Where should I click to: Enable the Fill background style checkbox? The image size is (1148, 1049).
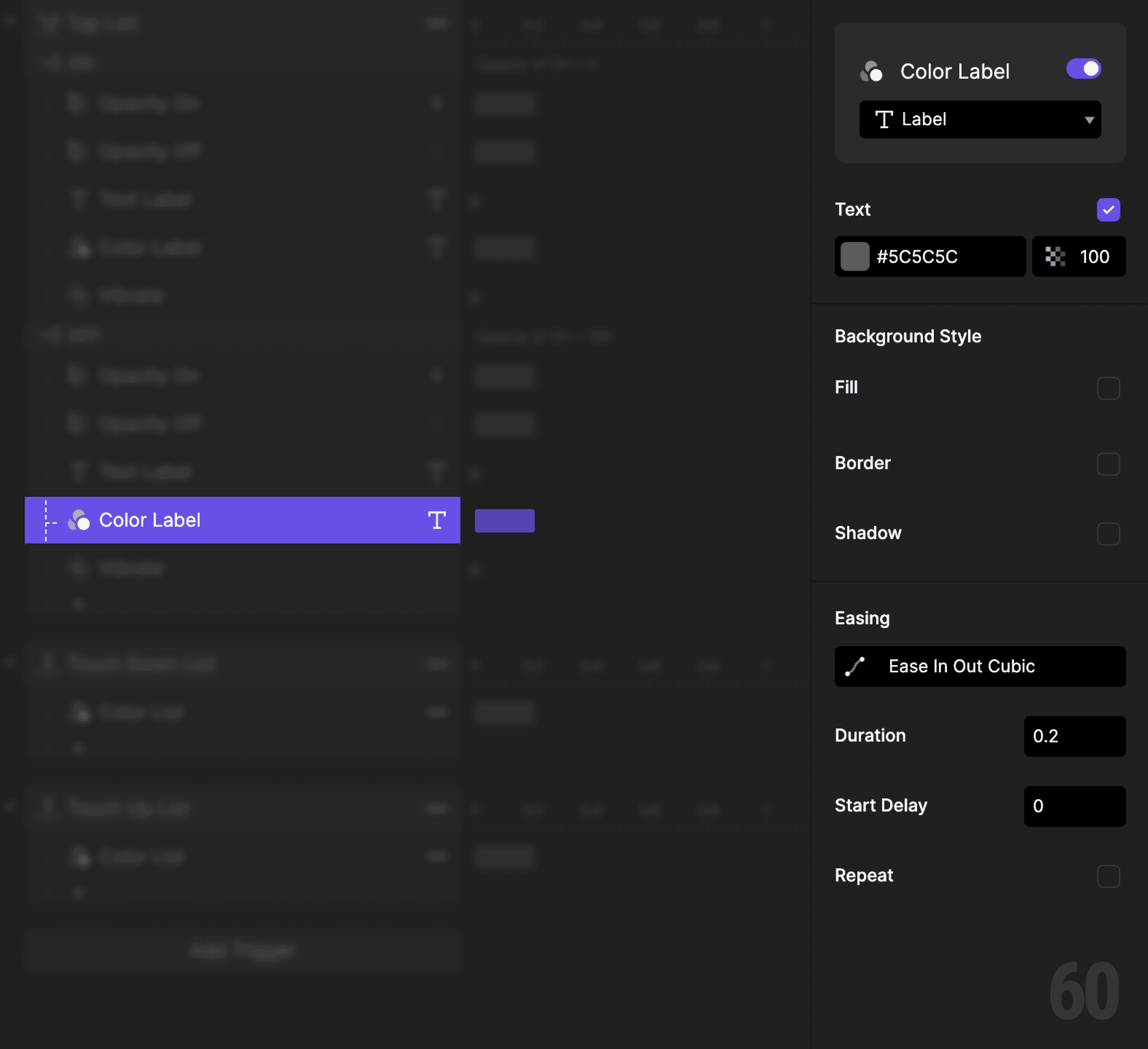1108,388
